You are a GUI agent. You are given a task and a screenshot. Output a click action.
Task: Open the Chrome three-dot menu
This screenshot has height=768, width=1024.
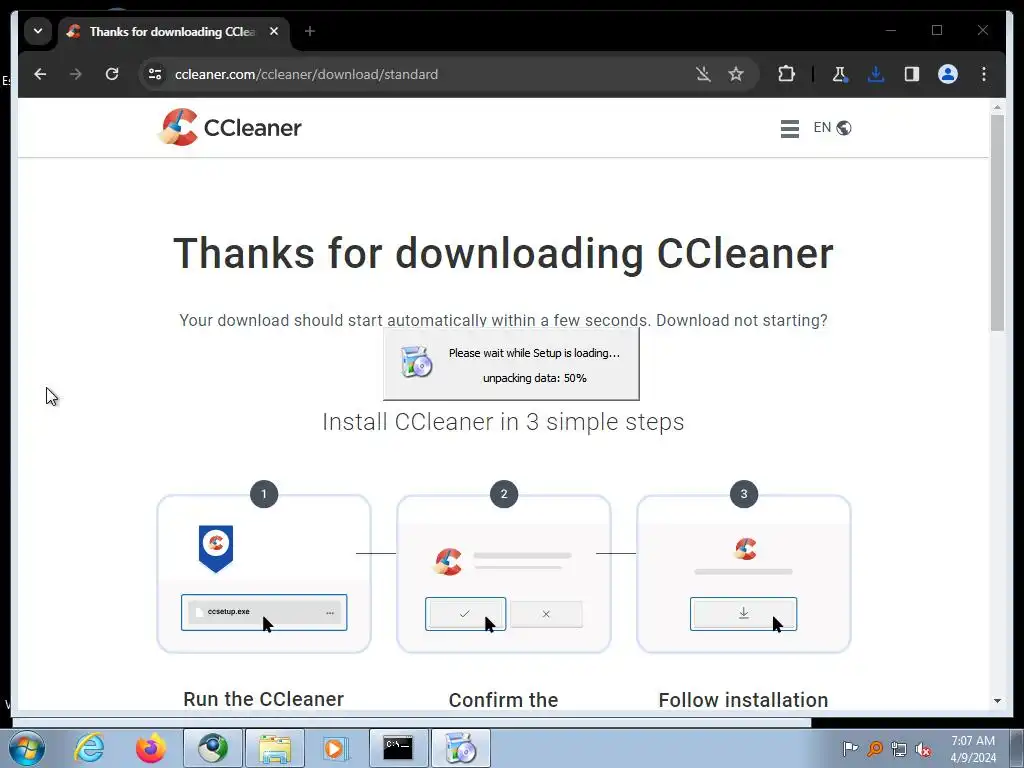tap(984, 74)
